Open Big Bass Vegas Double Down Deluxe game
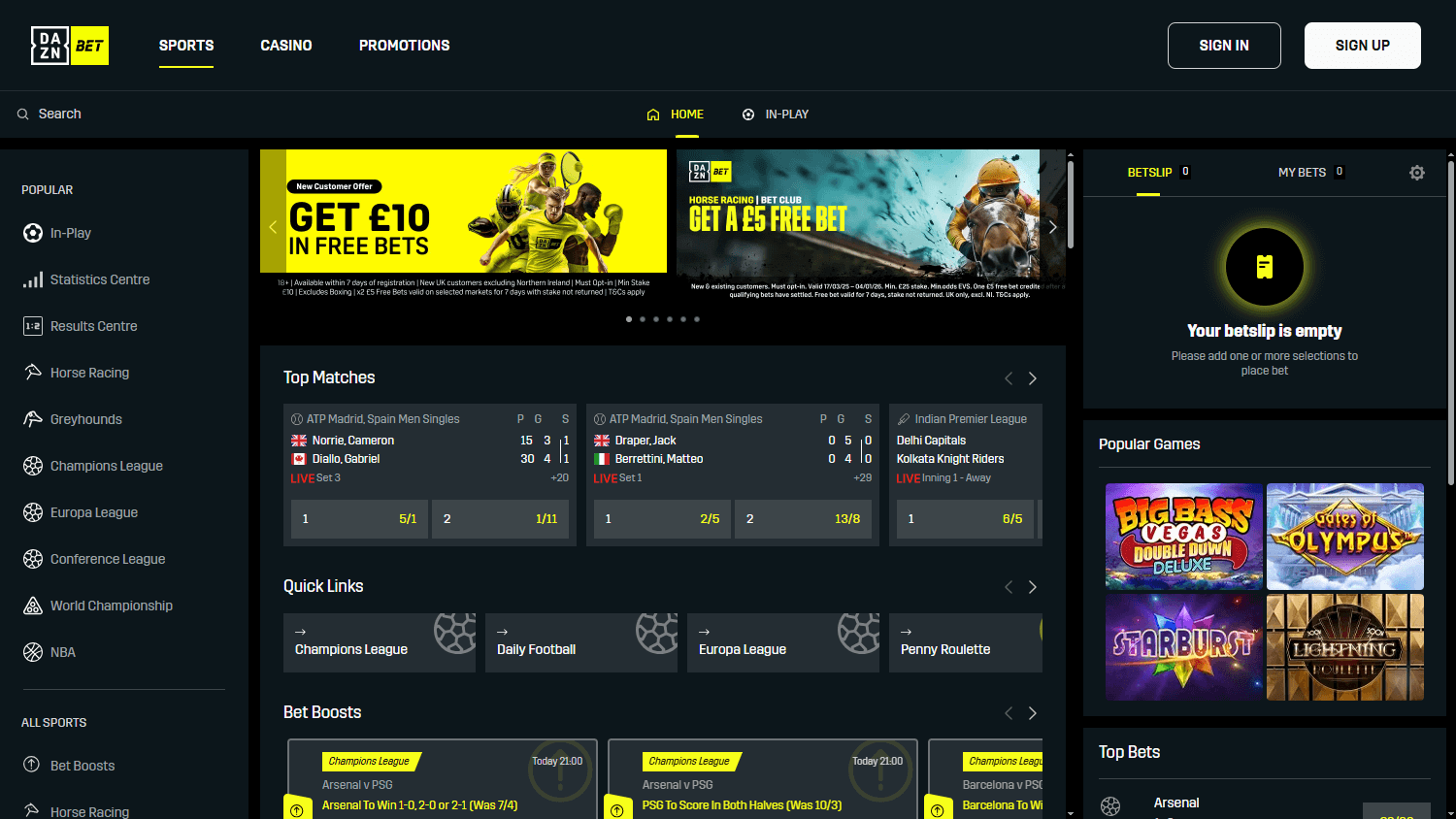 [1184, 537]
